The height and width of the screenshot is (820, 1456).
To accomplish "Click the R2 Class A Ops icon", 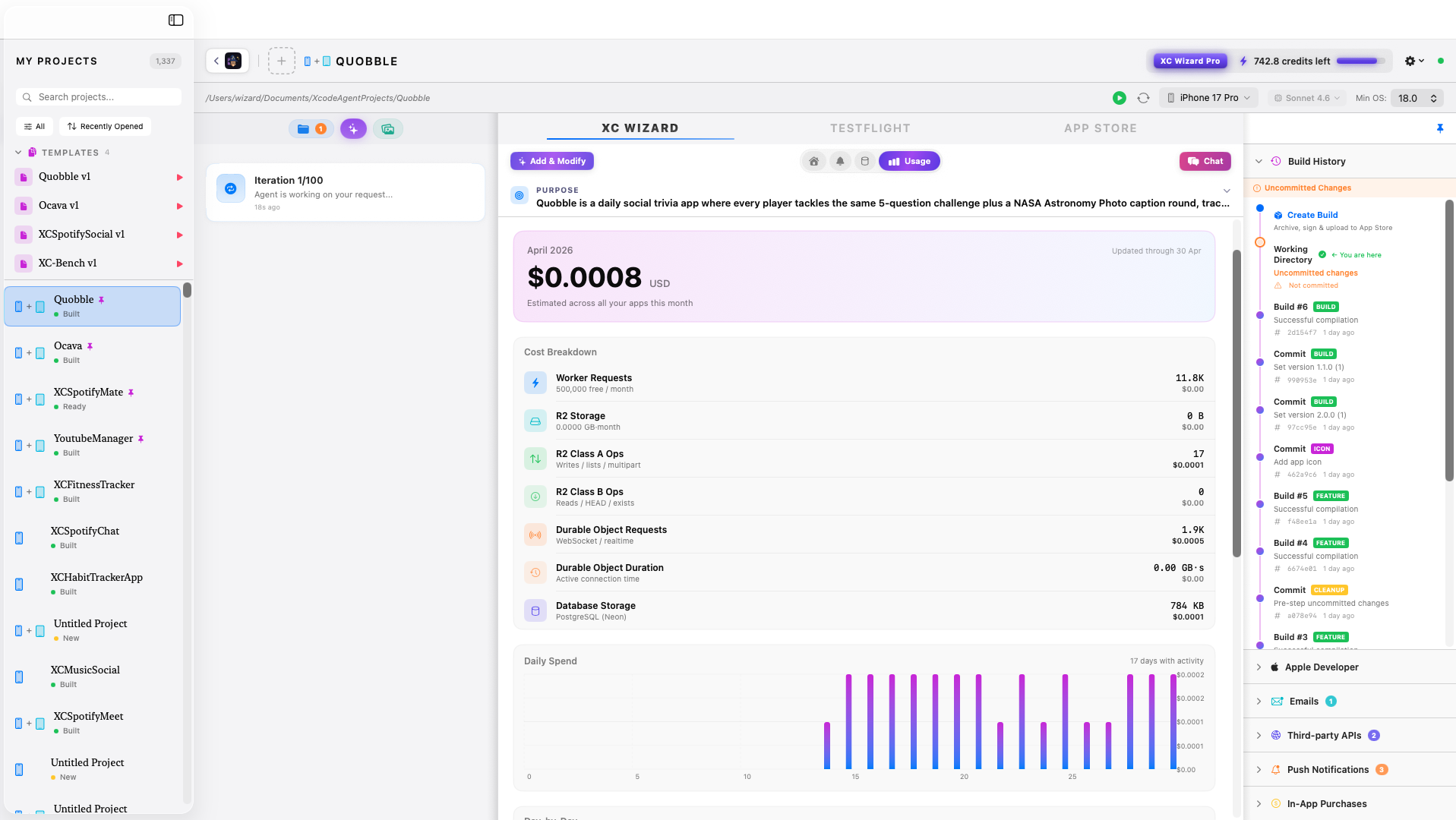I will [535, 459].
